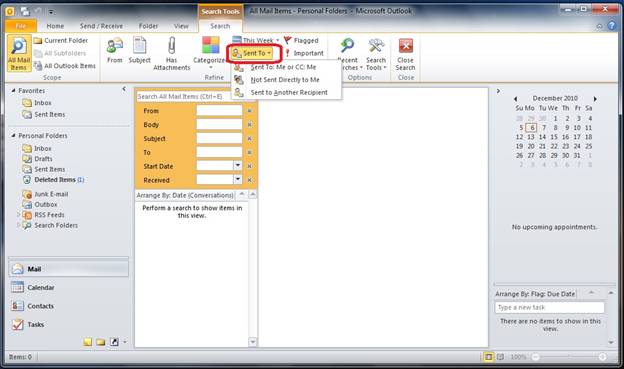
Task: Activate the All Mail Items scope button
Action: pyautogui.click(x=19, y=53)
